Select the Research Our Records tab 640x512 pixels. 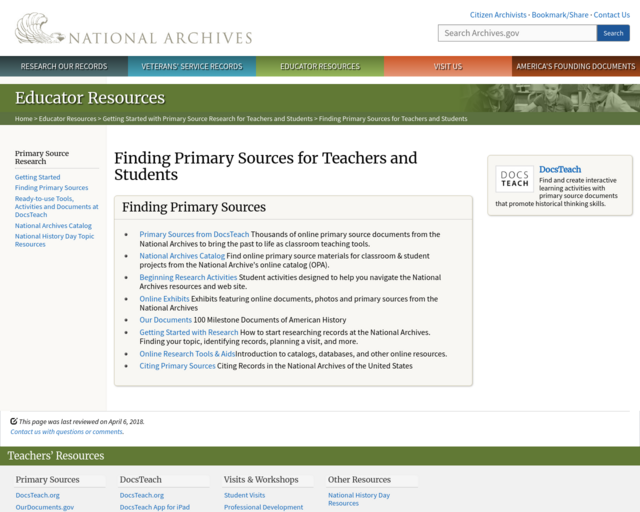[x=64, y=66]
